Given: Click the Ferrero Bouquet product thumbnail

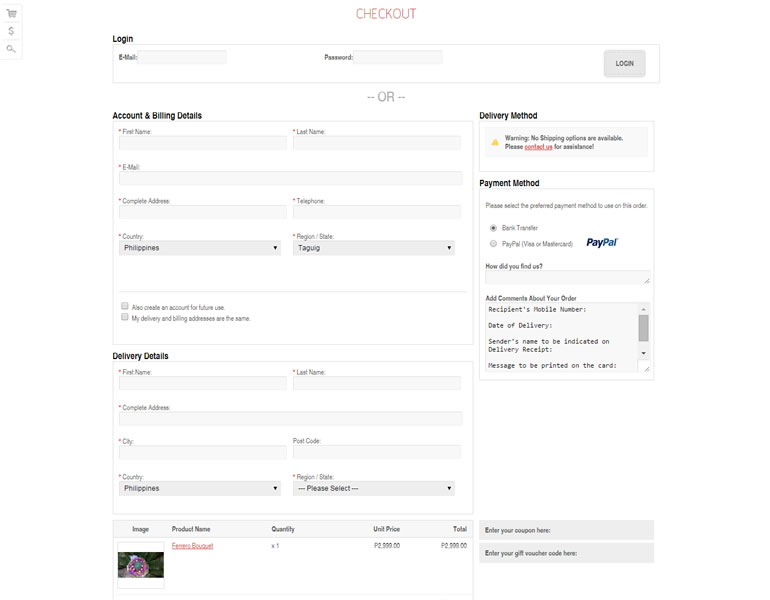Looking at the screenshot, I should [140, 565].
